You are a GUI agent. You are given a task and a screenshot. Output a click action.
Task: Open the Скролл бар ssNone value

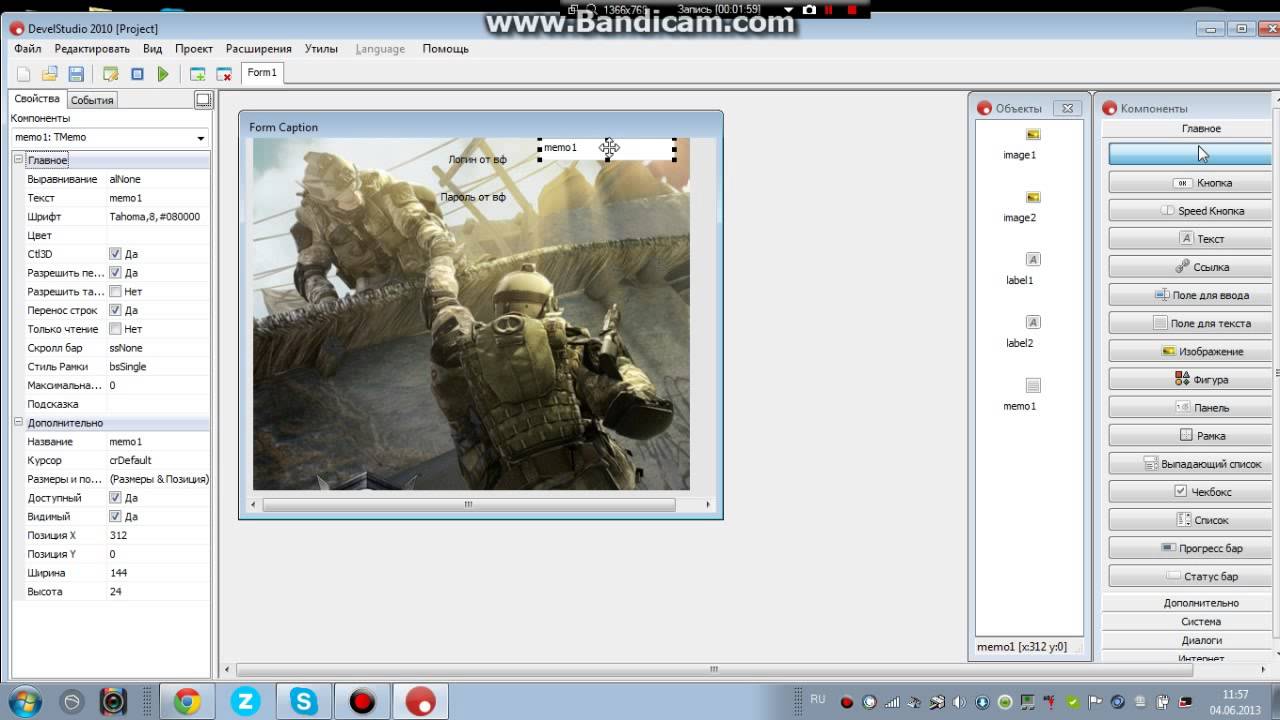pyautogui.click(x=158, y=348)
